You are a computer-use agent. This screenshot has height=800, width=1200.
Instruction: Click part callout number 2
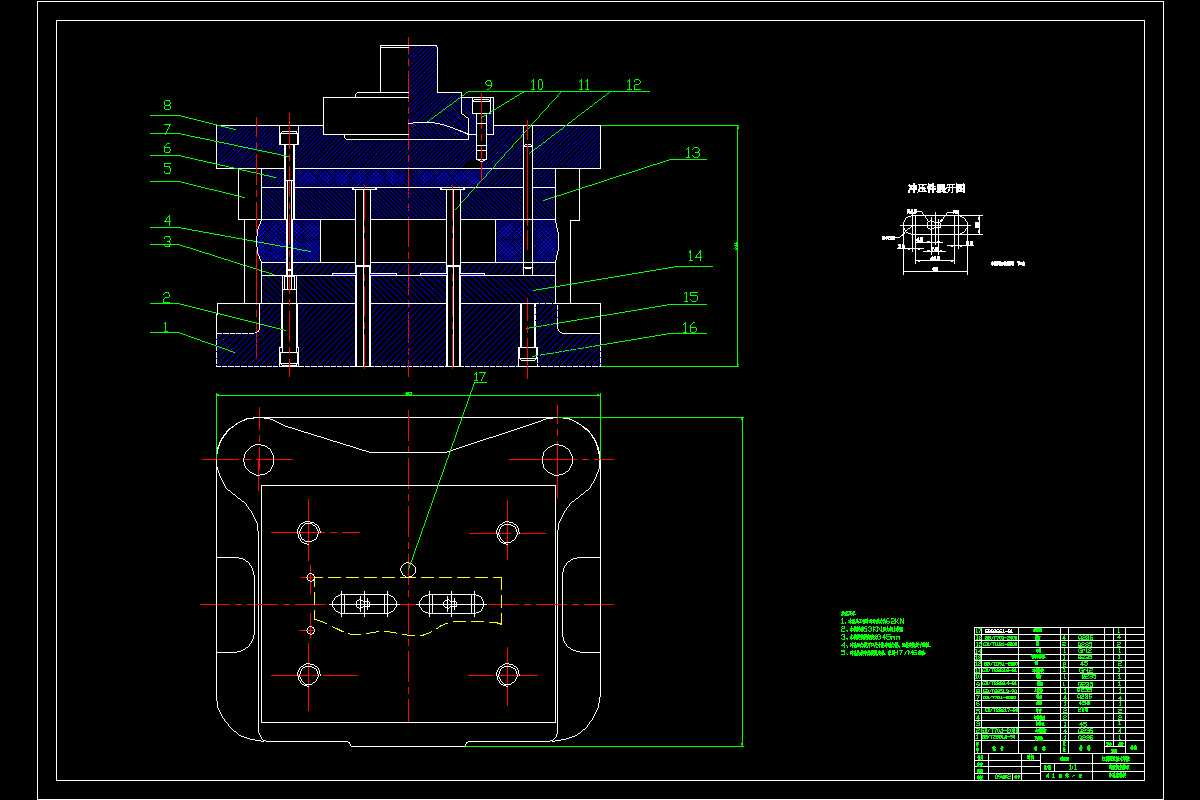167,298
